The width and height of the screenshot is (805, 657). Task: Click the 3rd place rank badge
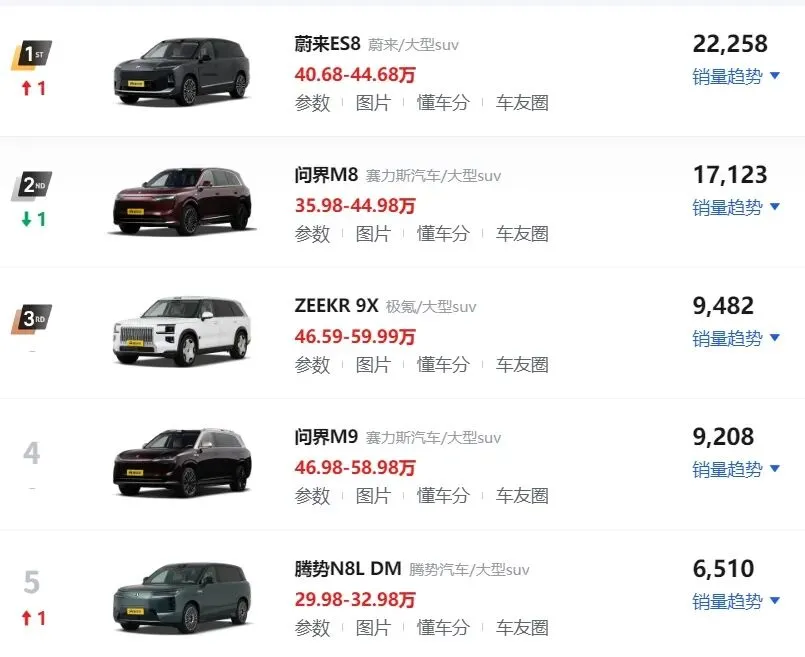[x=32, y=319]
